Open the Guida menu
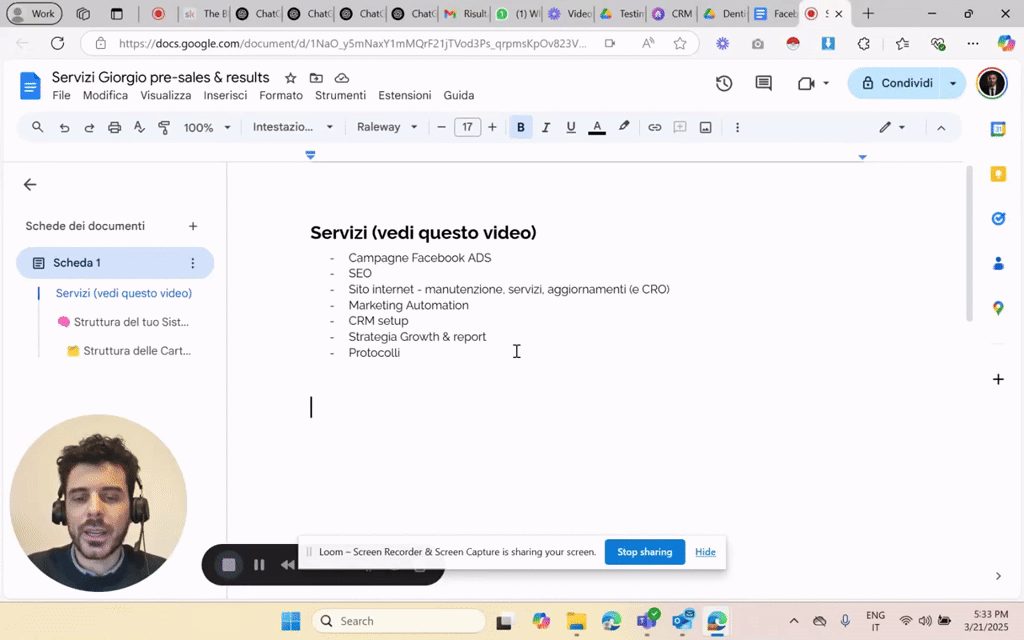The image size is (1024, 640). tap(459, 95)
